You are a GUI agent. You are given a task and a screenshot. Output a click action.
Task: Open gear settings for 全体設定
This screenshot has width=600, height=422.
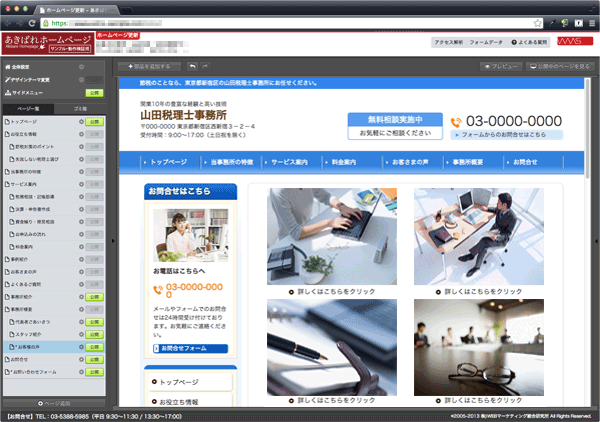coord(80,66)
